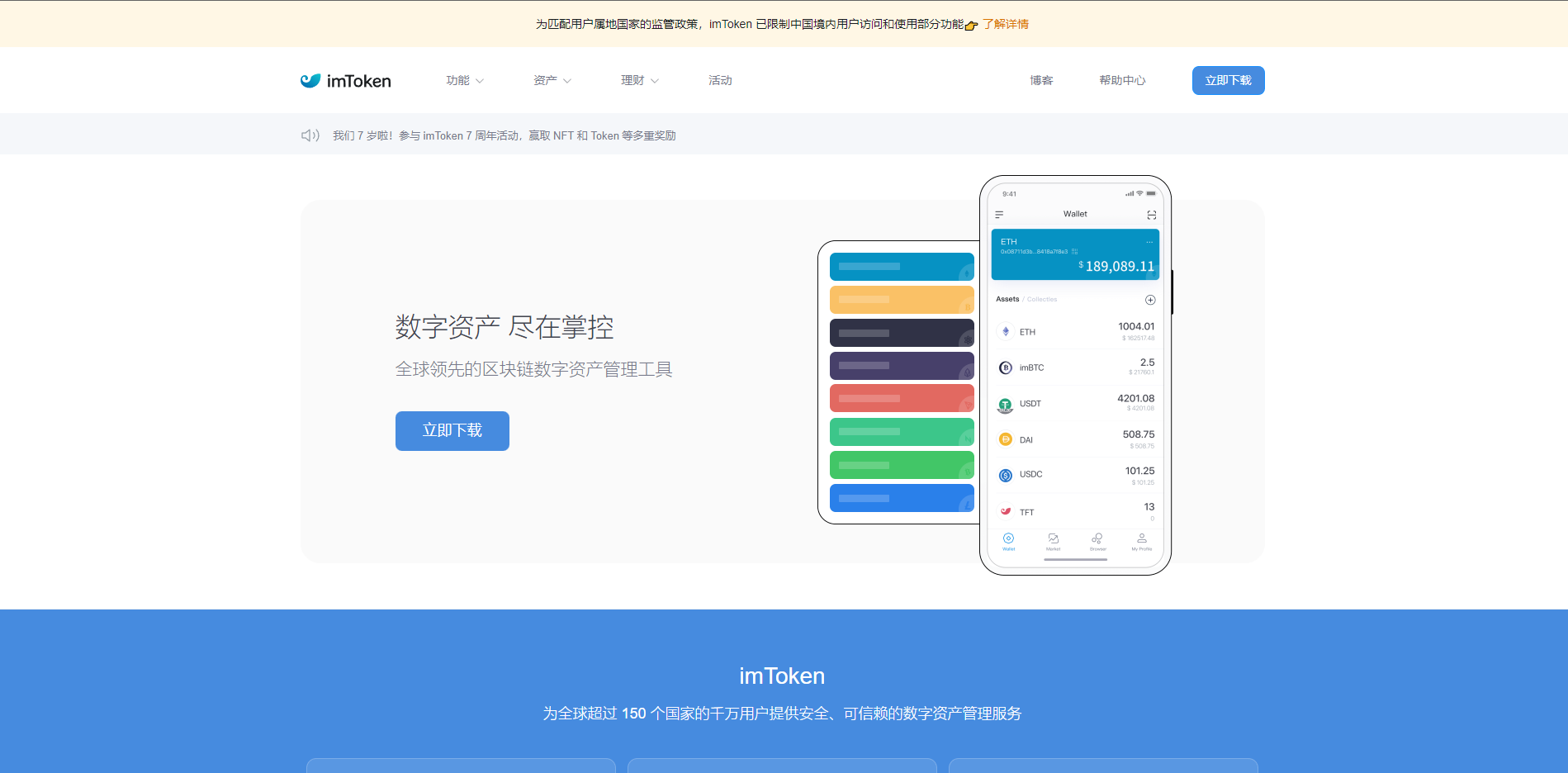
Task: Click header 立即下载 button
Action: pyautogui.click(x=1228, y=80)
